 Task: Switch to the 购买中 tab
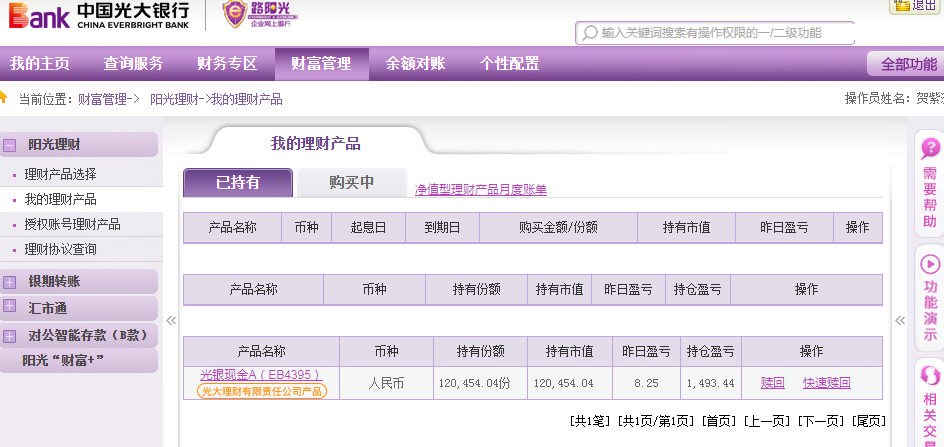pyautogui.click(x=352, y=183)
